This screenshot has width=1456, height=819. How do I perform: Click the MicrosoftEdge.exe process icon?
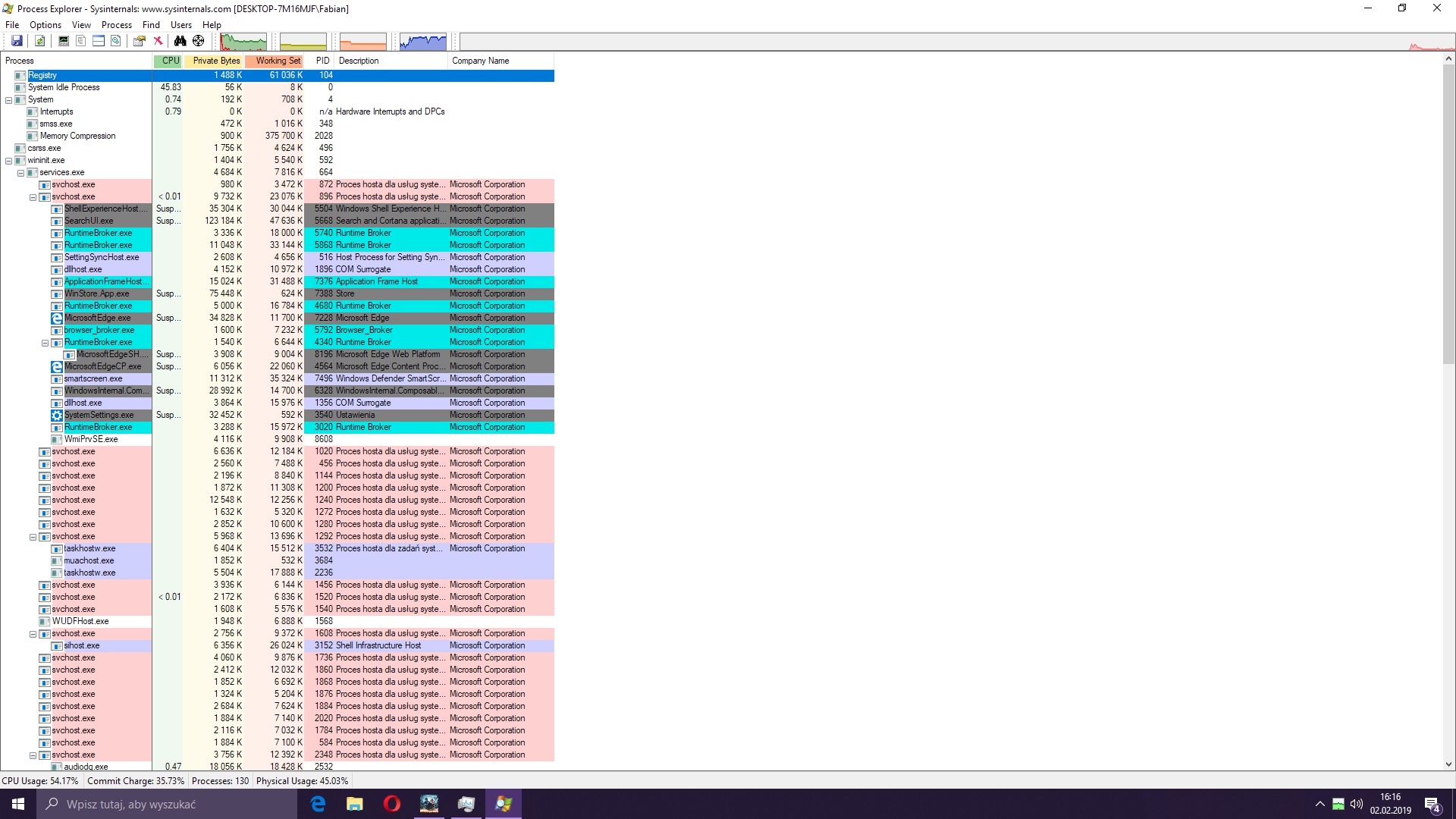(x=57, y=318)
